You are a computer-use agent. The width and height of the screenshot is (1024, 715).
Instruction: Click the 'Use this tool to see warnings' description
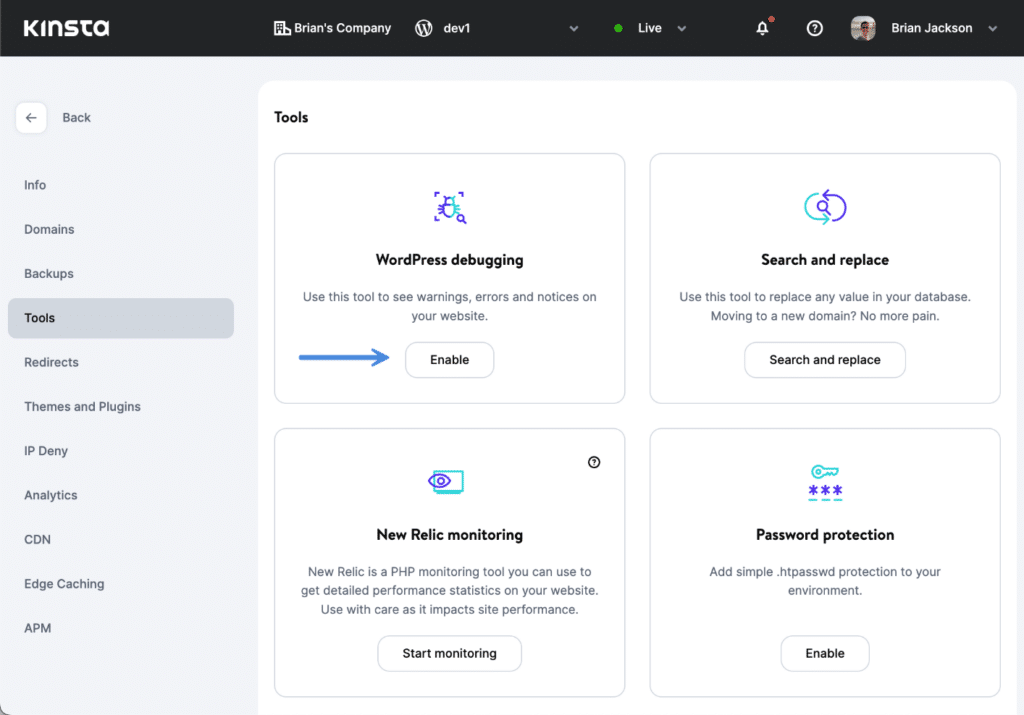pyautogui.click(x=449, y=306)
